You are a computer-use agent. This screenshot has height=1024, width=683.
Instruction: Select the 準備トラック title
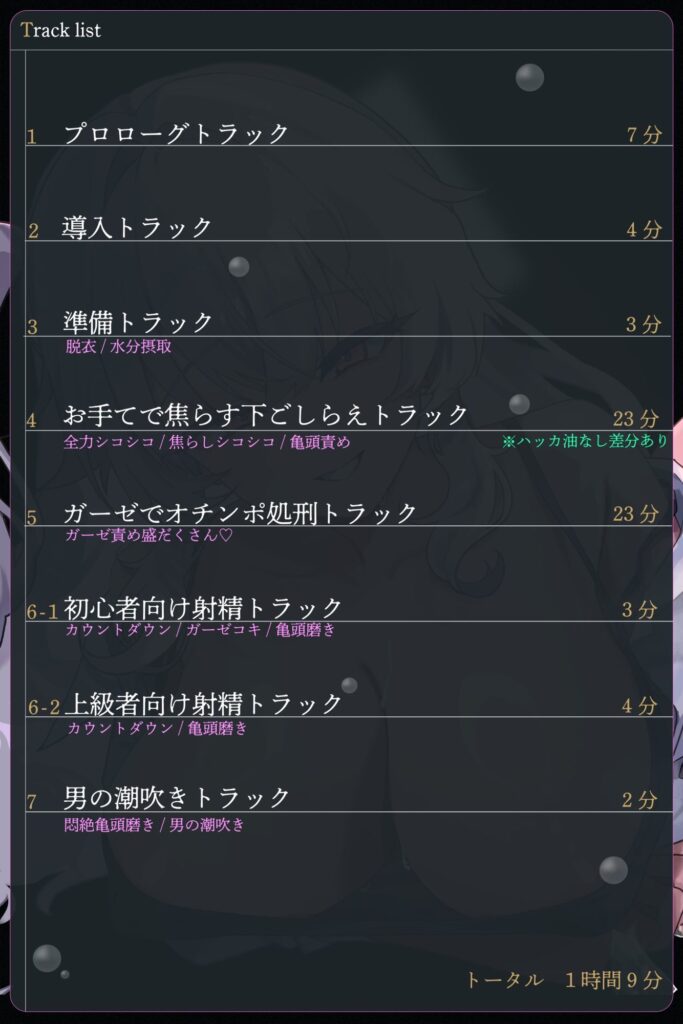coord(138,322)
